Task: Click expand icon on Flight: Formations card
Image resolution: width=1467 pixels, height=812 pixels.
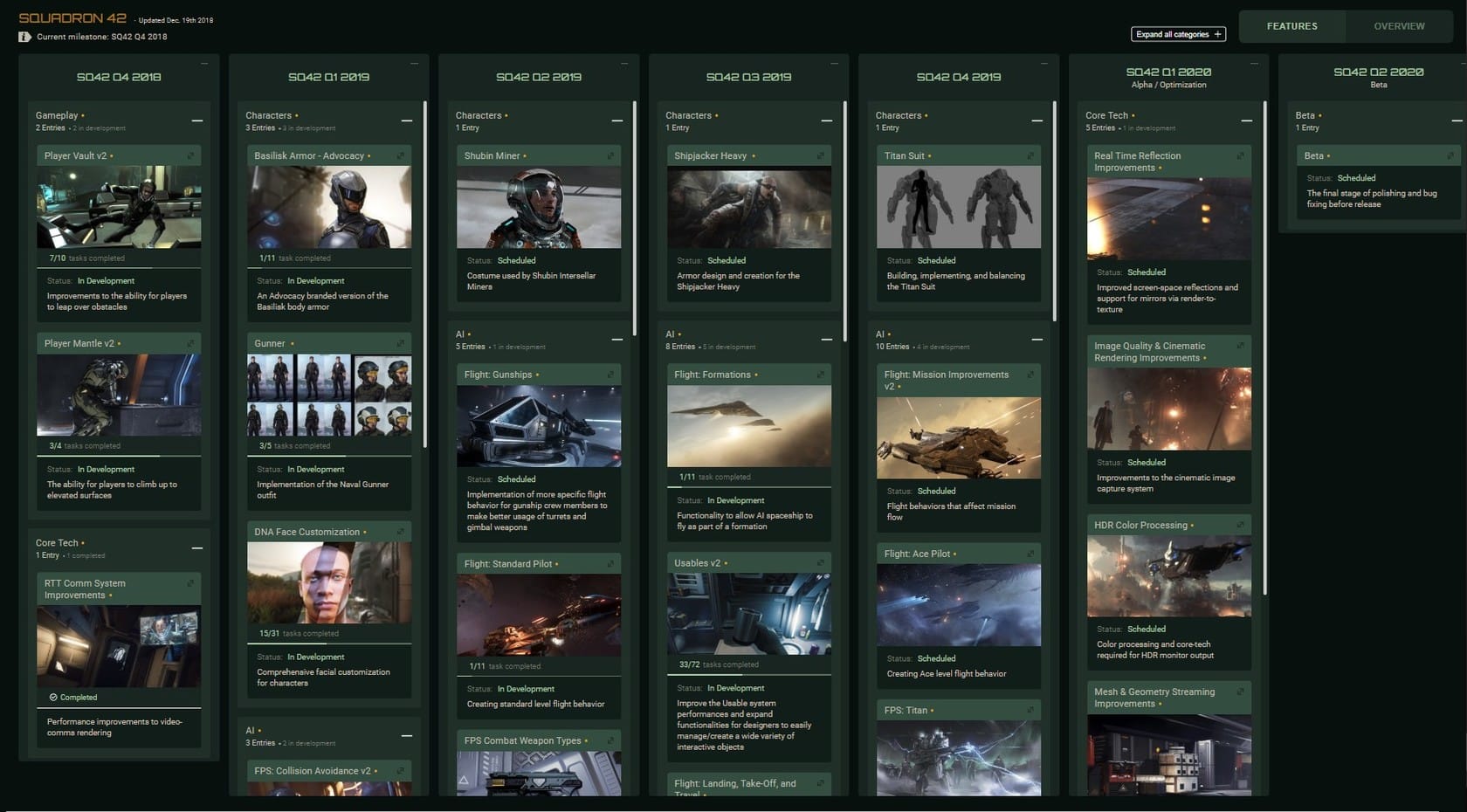Action: (820, 375)
